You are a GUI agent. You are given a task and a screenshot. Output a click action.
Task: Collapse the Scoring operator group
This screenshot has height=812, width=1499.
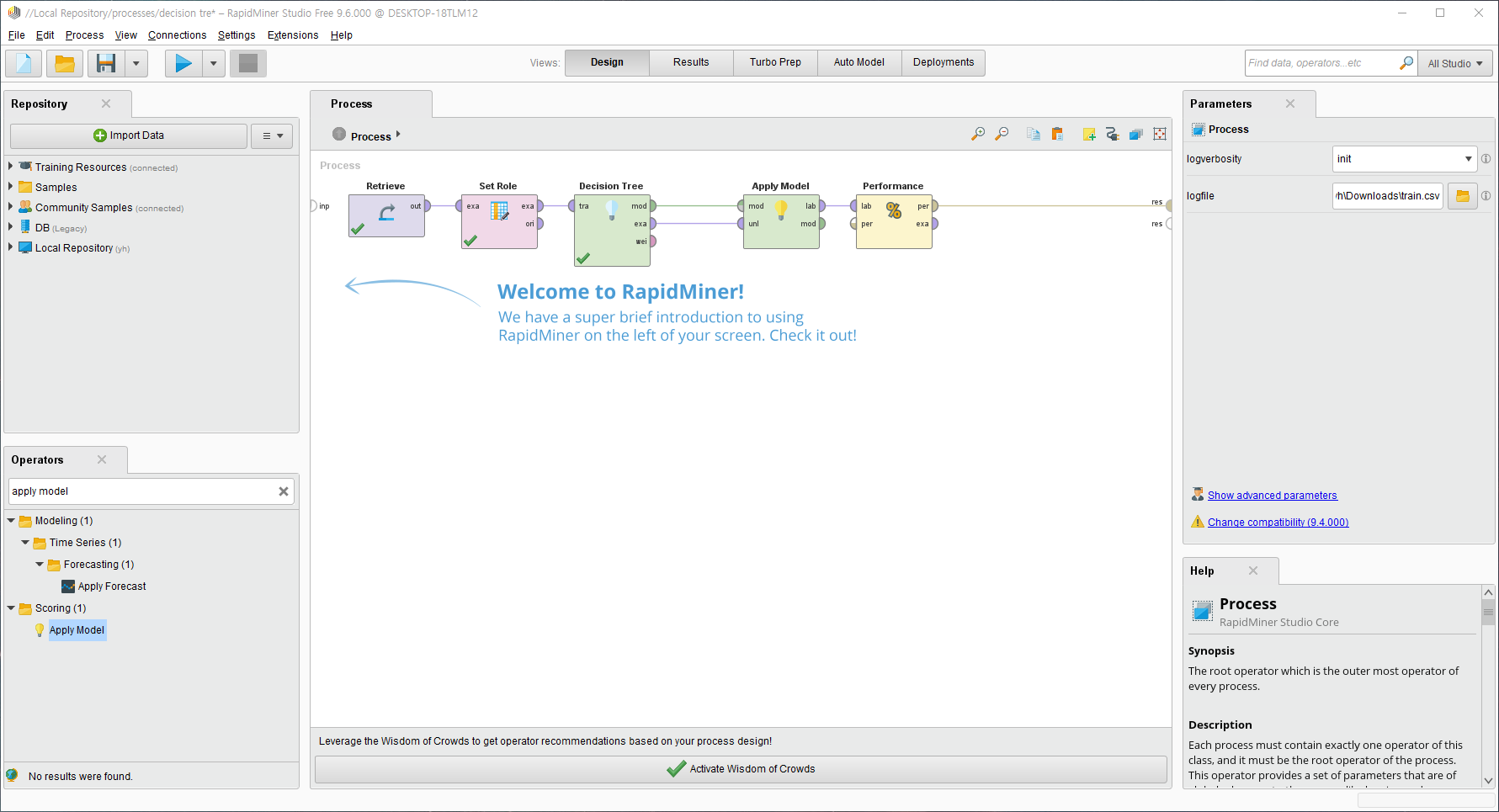11,608
